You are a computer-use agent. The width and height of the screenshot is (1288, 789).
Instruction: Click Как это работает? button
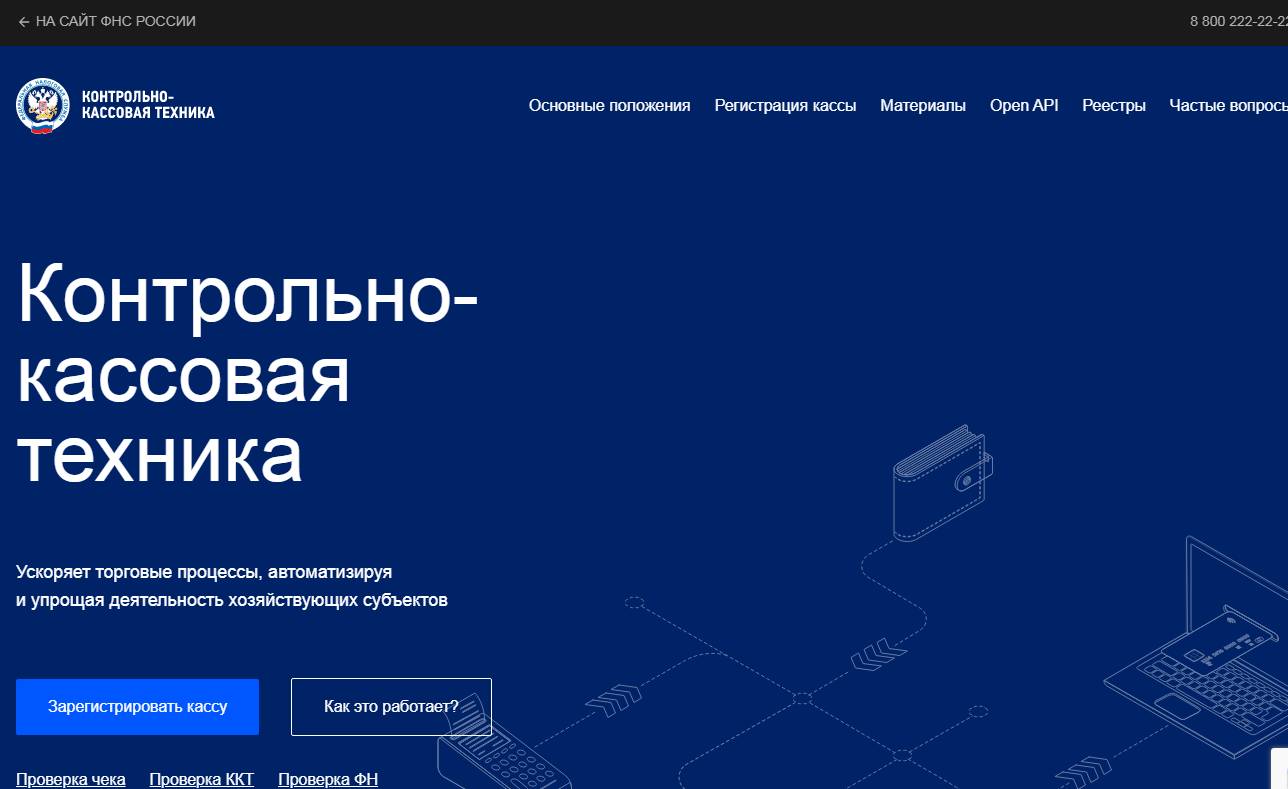[391, 707]
